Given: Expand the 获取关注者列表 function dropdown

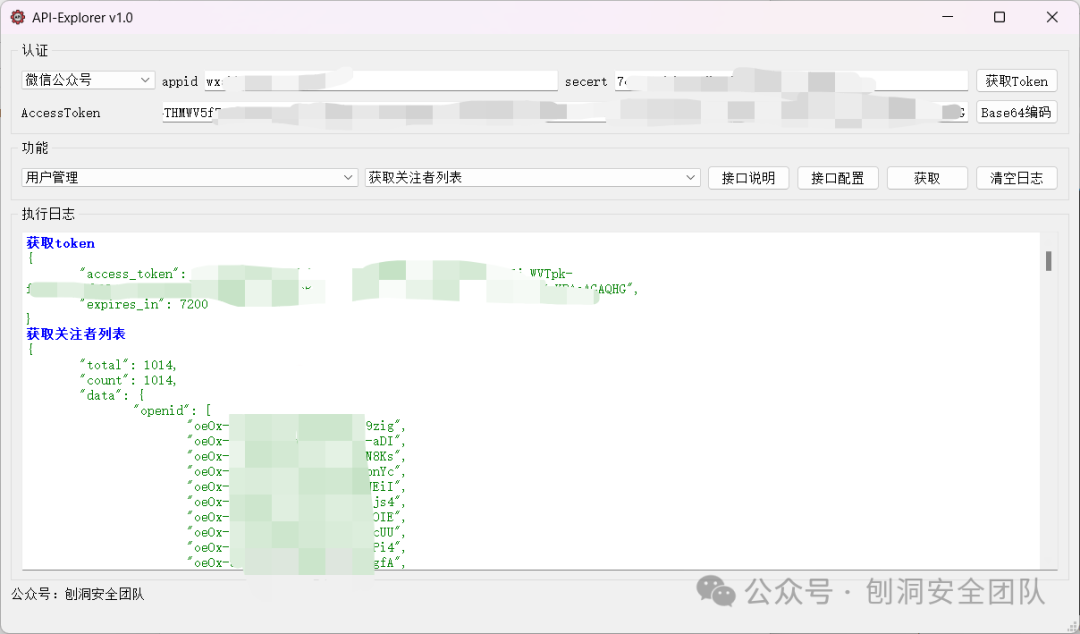Looking at the screenshot, I should 532,177.
